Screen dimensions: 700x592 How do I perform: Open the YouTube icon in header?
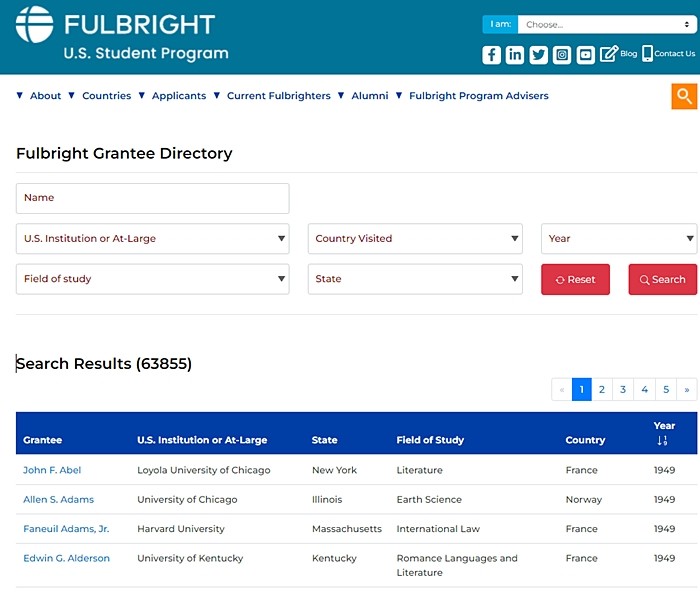pos(585,55)
